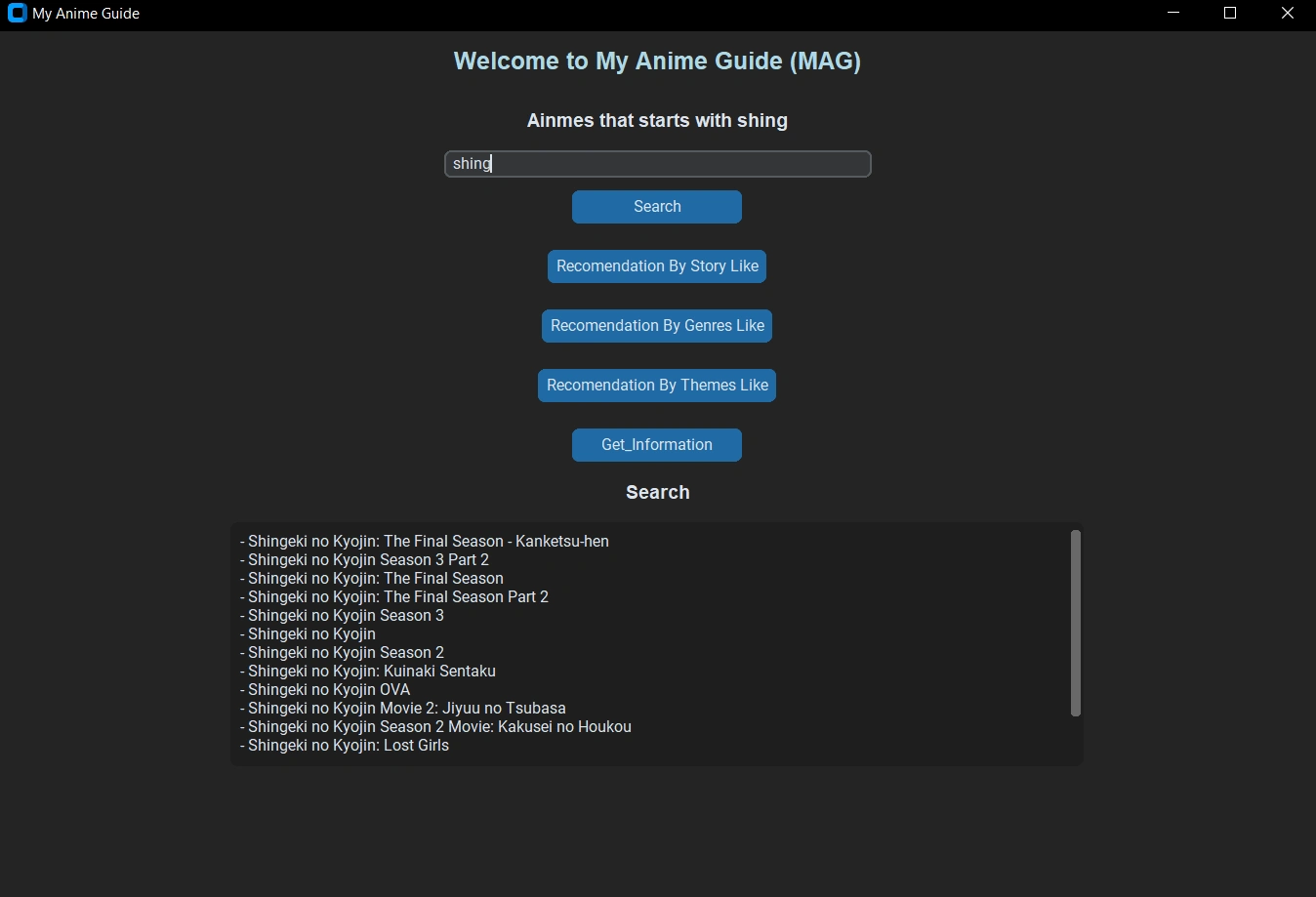
Task: Select 'Shingeki no Kyojin: Kuinaki Sentaku'
Action: [368, 671]
